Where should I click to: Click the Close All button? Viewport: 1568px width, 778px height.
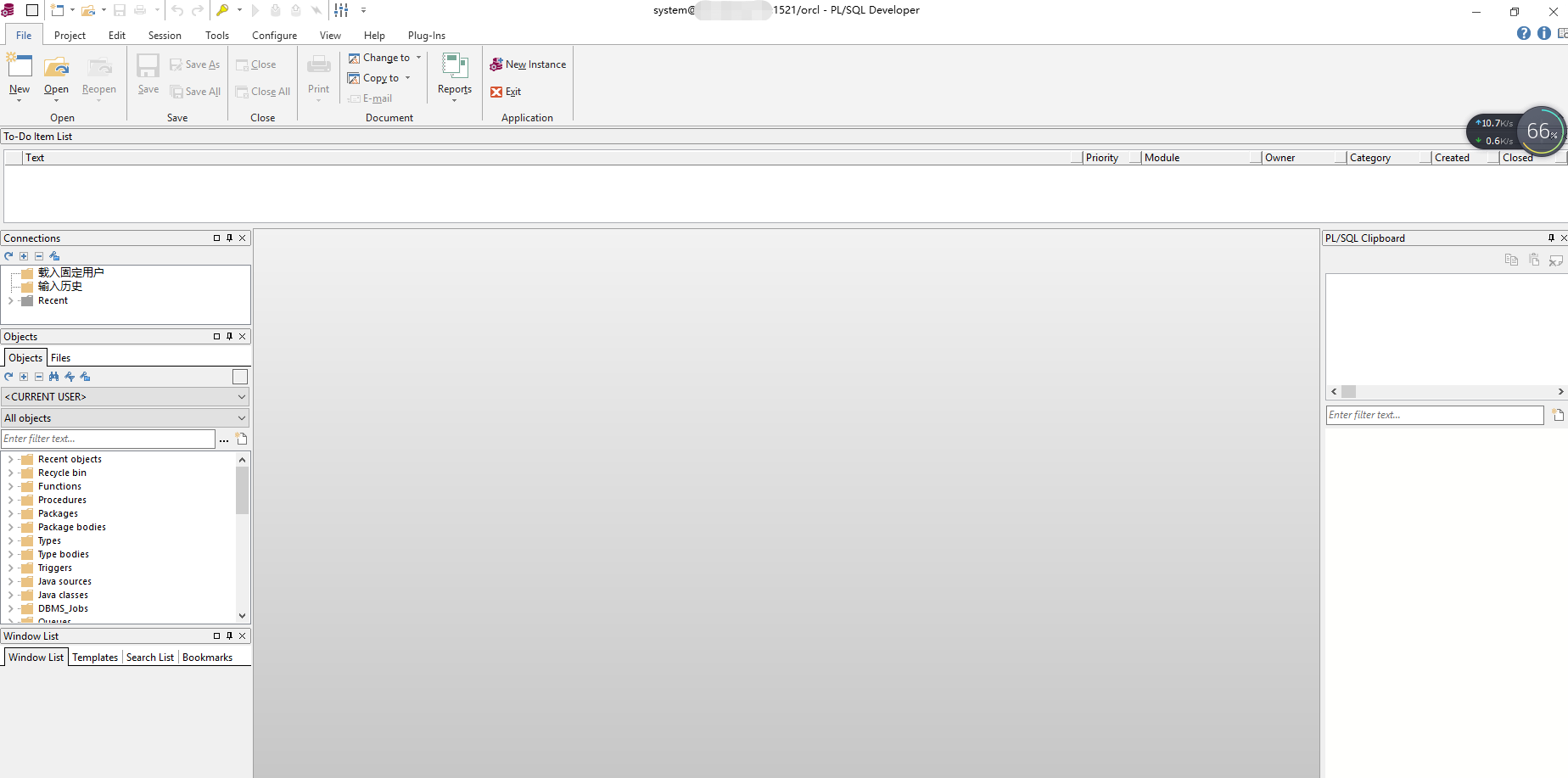point(263,92)
